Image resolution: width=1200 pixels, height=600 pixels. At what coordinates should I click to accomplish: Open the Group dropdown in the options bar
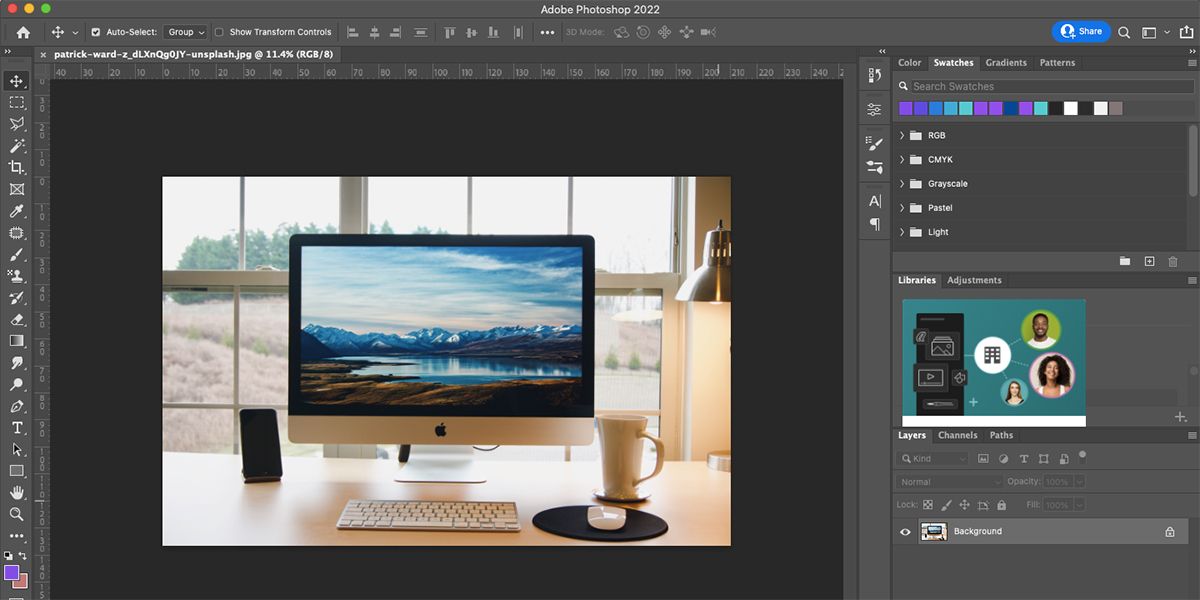(x=185, y=31)
